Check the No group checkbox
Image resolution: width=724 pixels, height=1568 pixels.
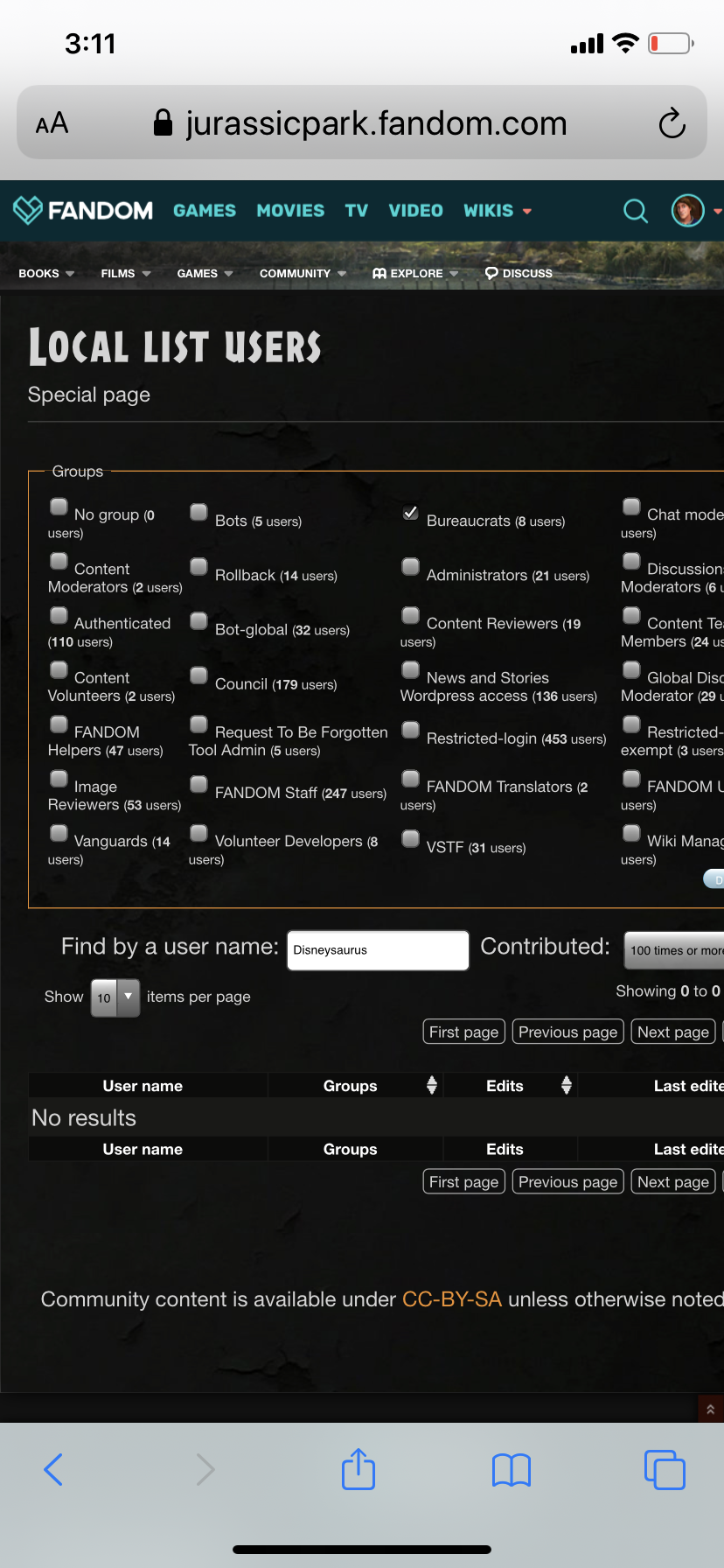59,506
